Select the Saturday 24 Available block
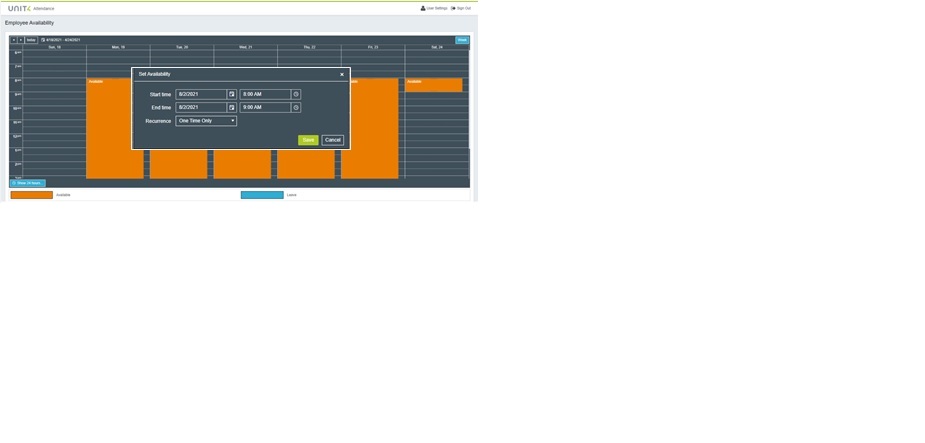The width and height of the screenshot is (925, 443). pos(434,85)
